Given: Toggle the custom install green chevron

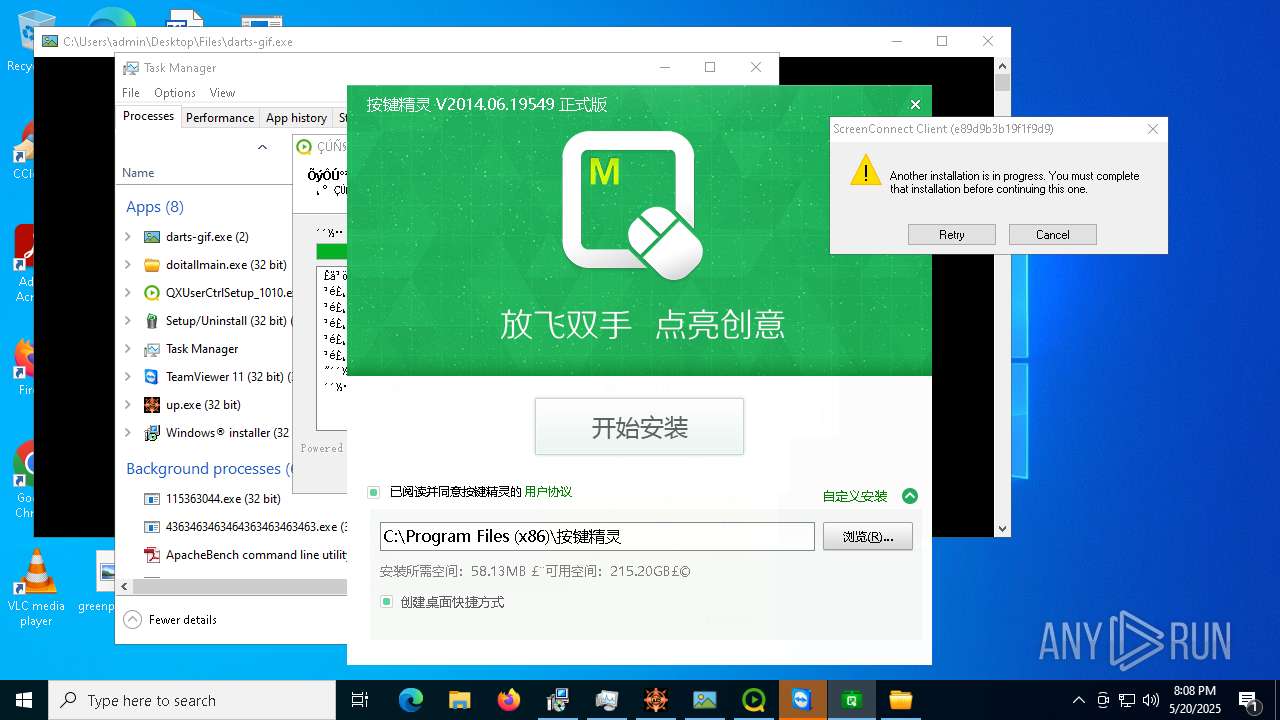Looking at the screenshot, I should pos(909,496).
